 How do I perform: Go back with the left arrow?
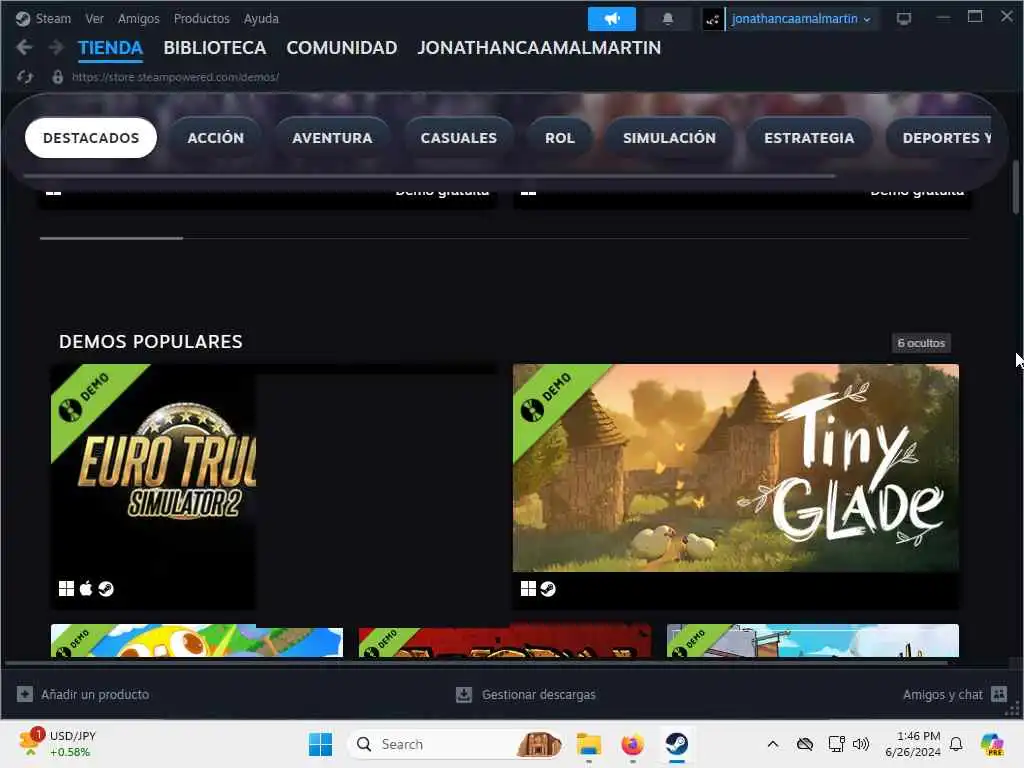click(24, 47)
